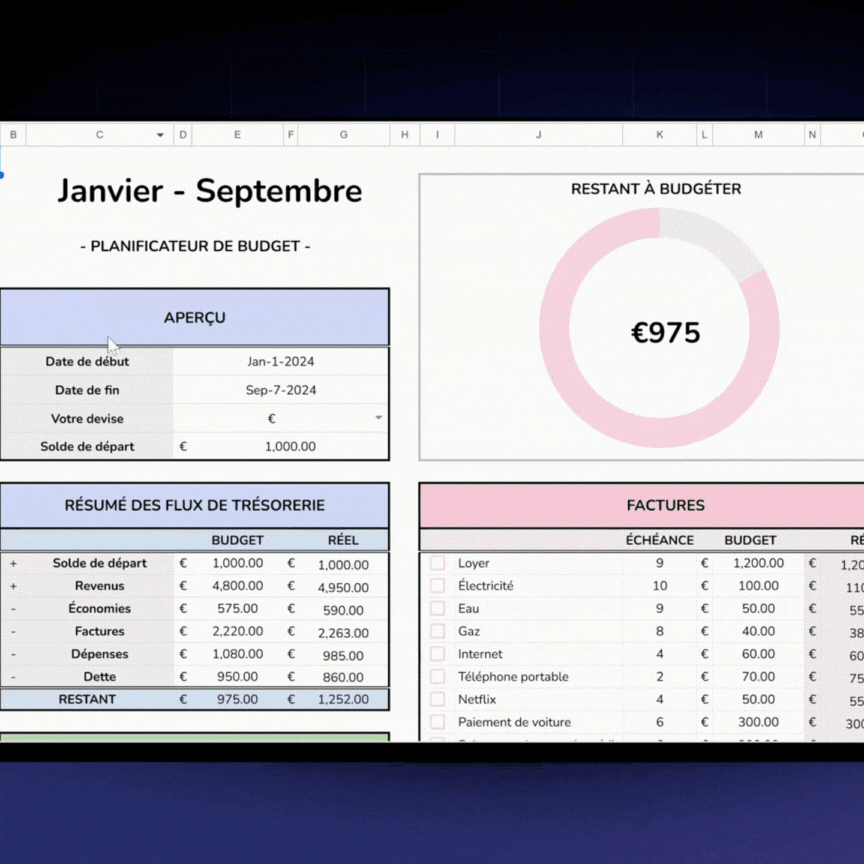The width and height of the screenshot is (864, 864).
Task: Toggle the Netflix paid checkbox
Action: 437,699
